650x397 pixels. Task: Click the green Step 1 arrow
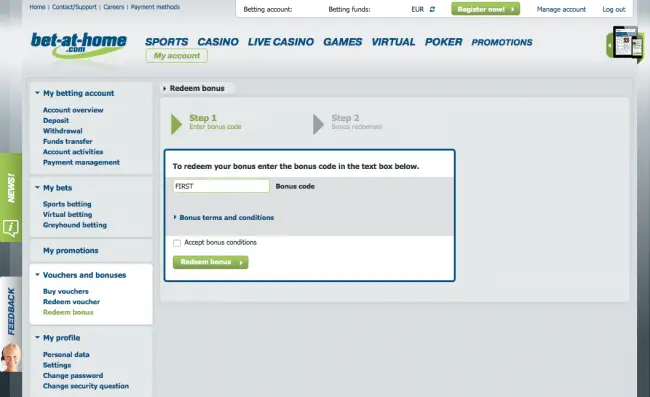click(177, 124)
